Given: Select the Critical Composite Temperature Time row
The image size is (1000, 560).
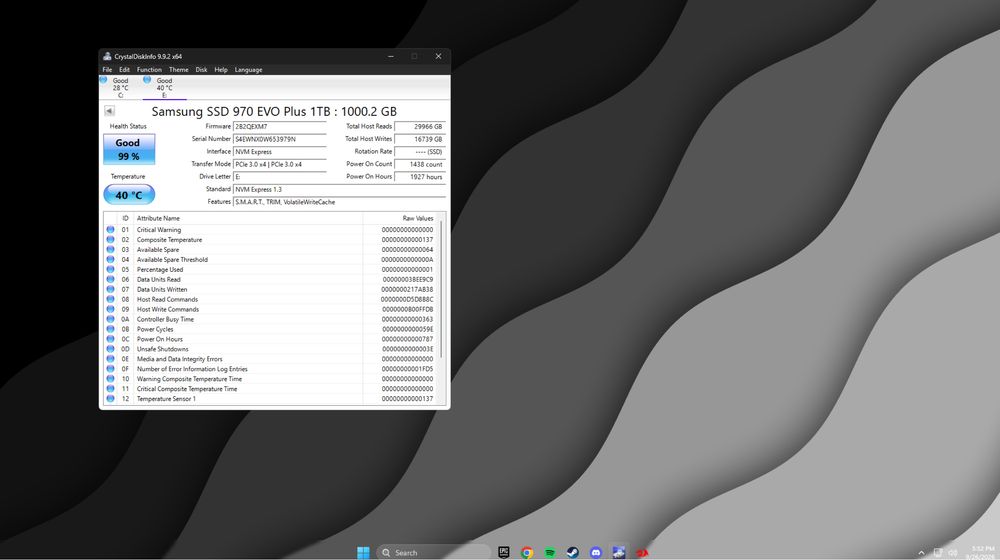Looking at the screenshot, I should pos(271,388).
